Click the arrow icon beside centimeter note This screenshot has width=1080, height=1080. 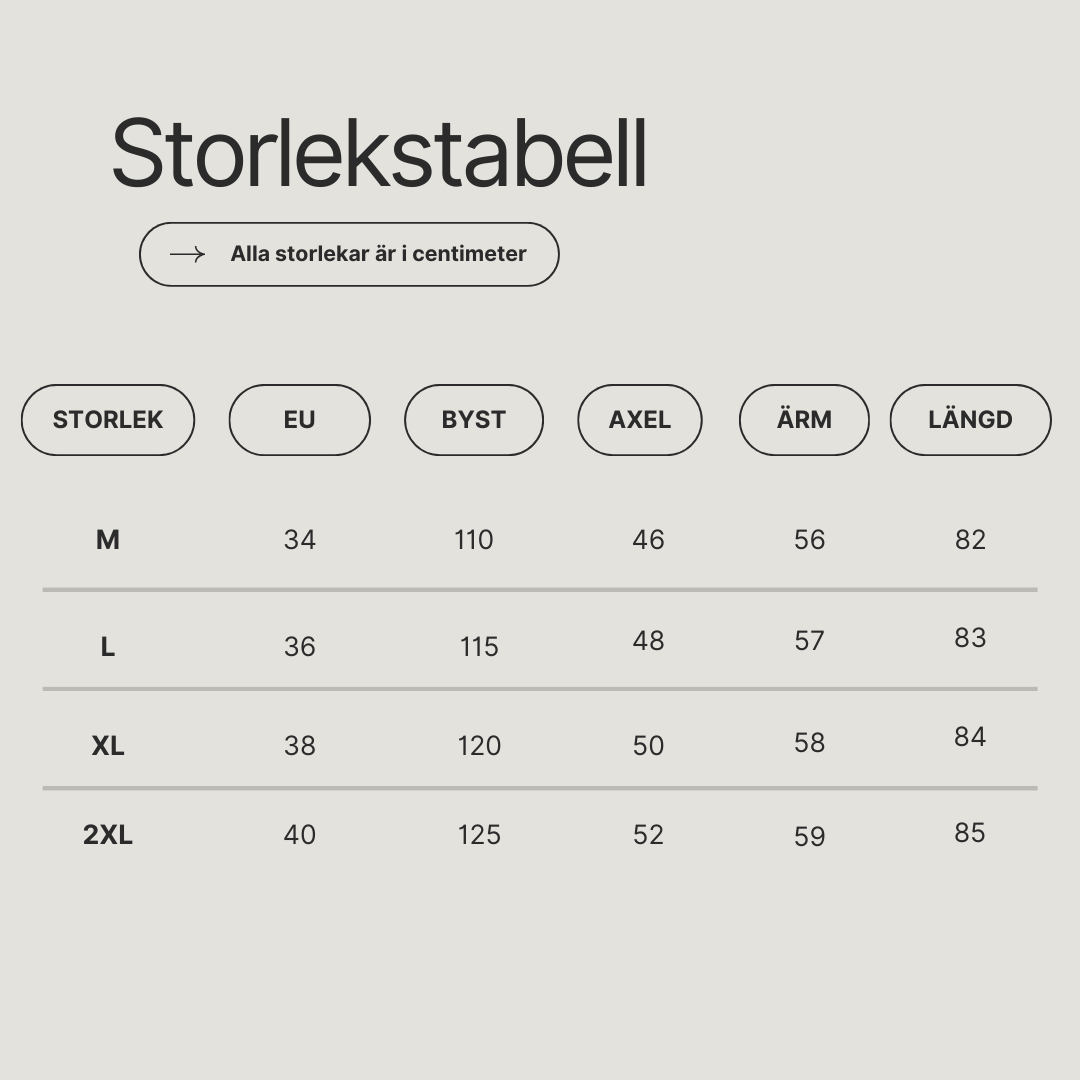click(x=187, y=254)
